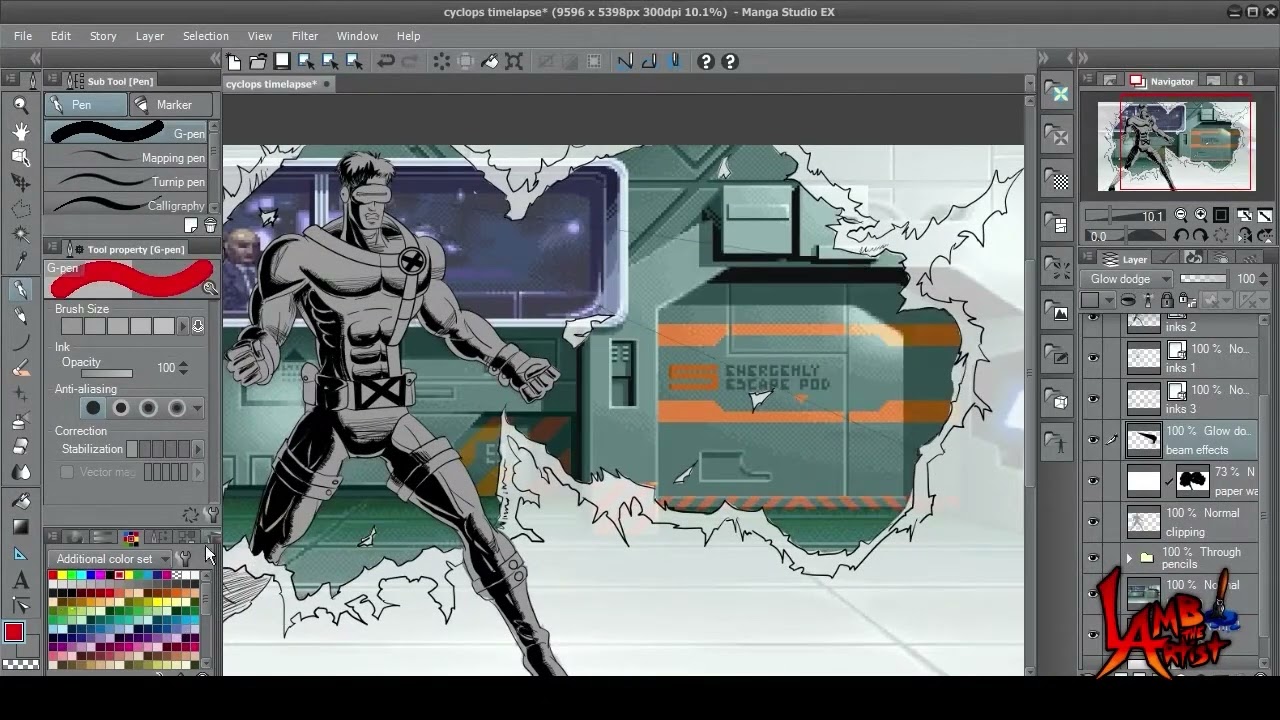Open the anti-aliasing dropdown arrow

(197, 408)
